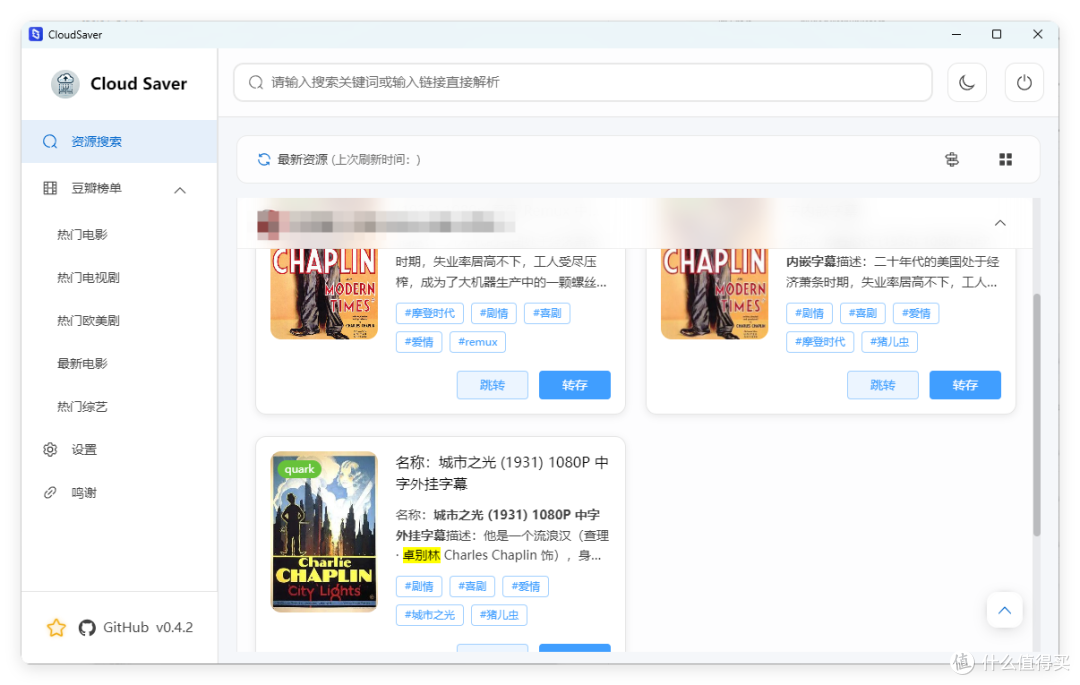The image size is (1080, 685).
Task: Click the settings gear icon in sidebar
Action: [50, 450]
